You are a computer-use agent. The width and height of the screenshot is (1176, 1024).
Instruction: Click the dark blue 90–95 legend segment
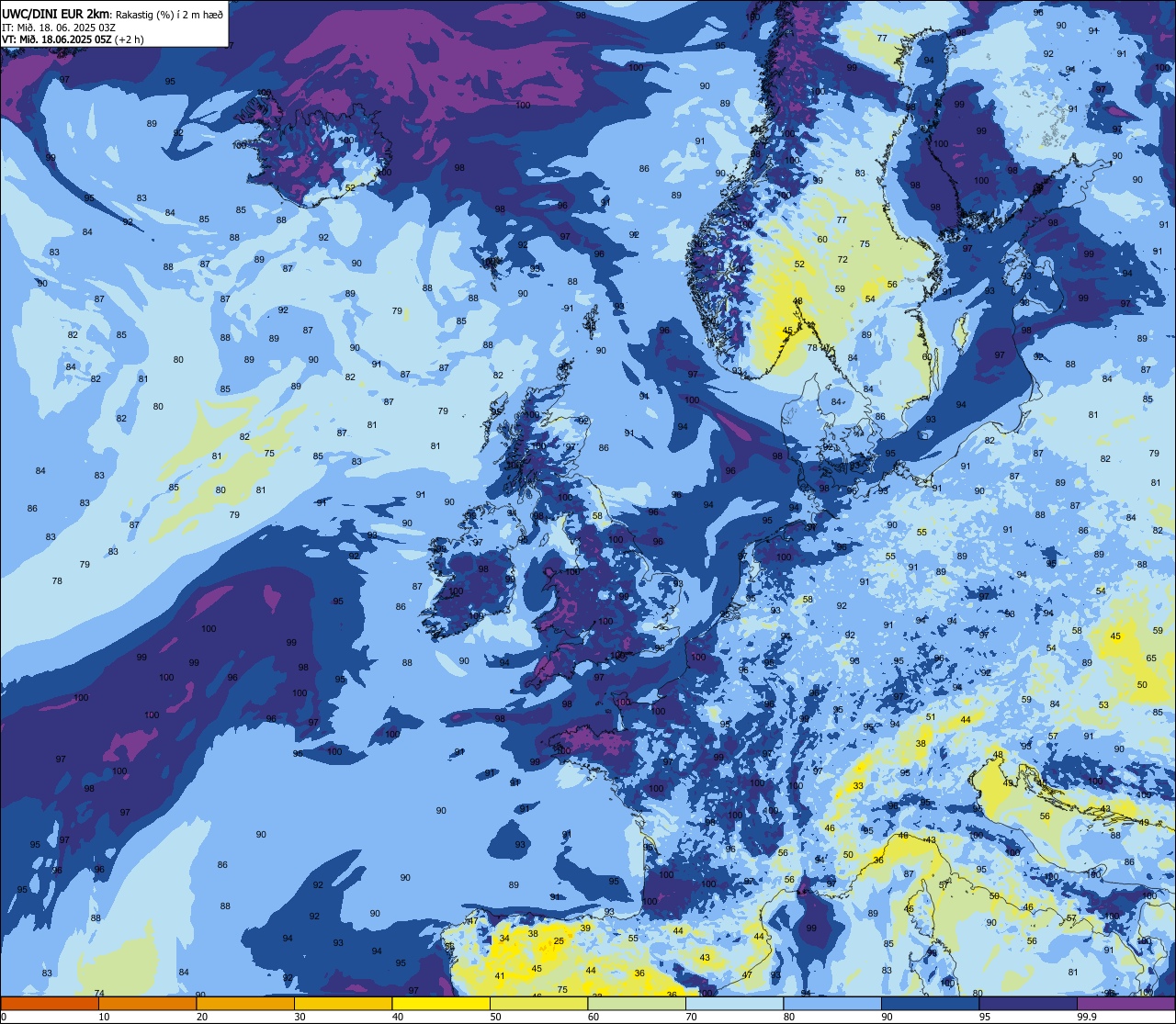[930, 1004]
